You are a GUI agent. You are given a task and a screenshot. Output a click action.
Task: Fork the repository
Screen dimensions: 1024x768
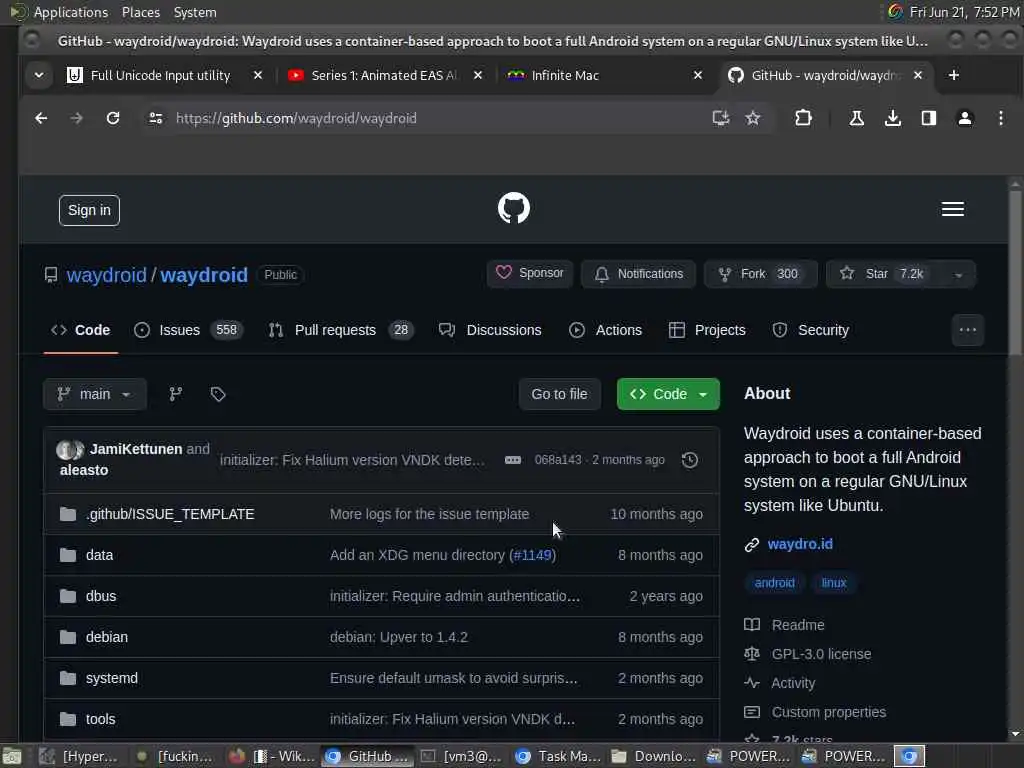coord(761,274)
